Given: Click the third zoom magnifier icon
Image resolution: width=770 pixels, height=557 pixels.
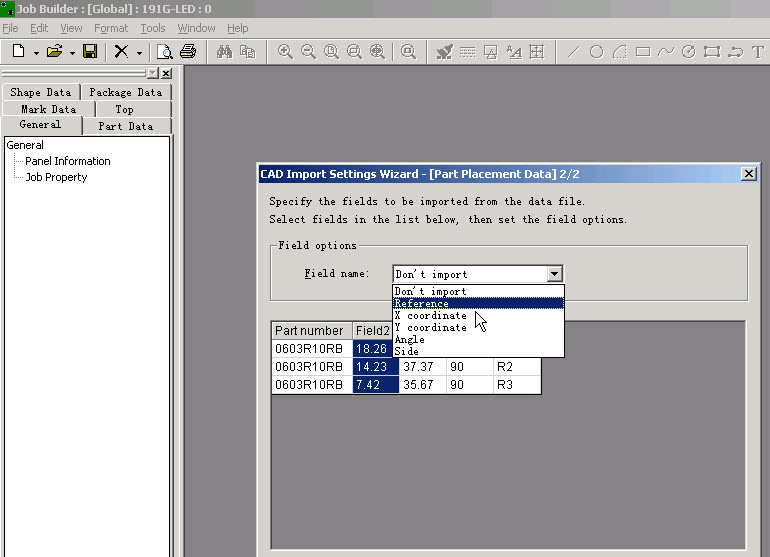Looking at the screenshot, I should point(331,51).
